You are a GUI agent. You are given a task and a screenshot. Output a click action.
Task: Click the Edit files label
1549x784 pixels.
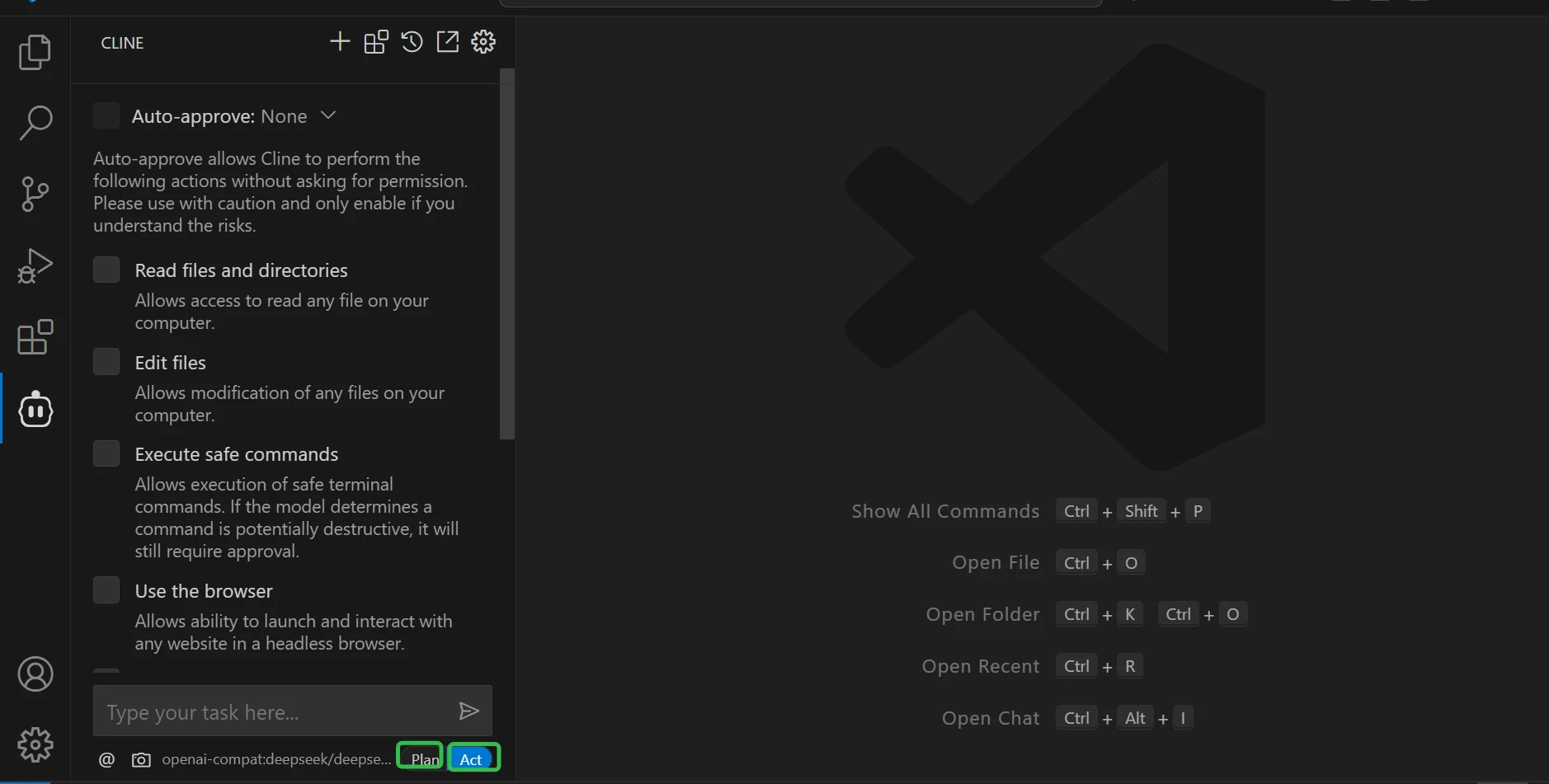(170, 363)
